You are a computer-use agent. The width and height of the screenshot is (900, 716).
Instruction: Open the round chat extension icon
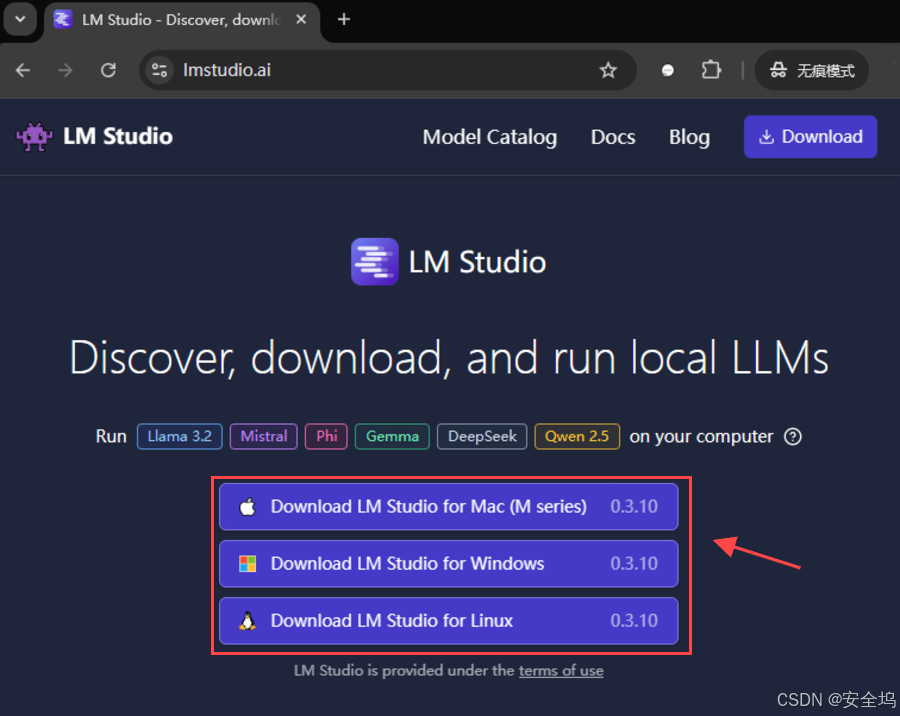[x=668, y=70]
